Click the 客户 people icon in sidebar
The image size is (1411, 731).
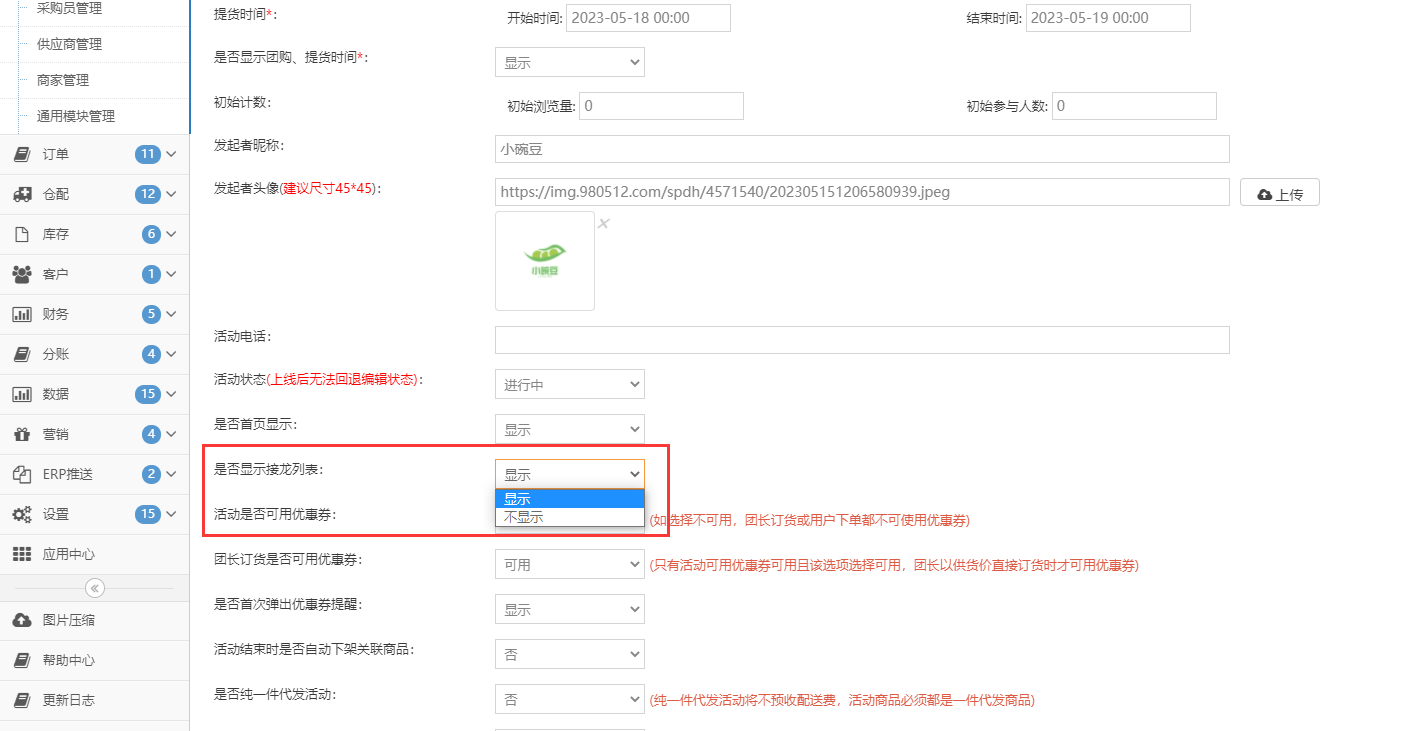(x=22, y=274)
